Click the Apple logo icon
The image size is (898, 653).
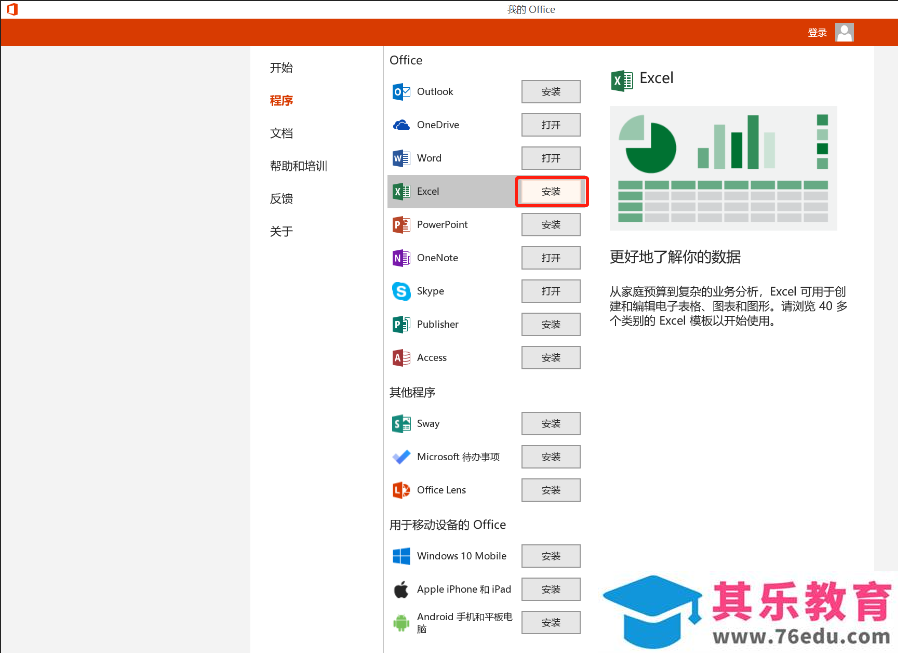pyautogui.click(x=401, y=589)
